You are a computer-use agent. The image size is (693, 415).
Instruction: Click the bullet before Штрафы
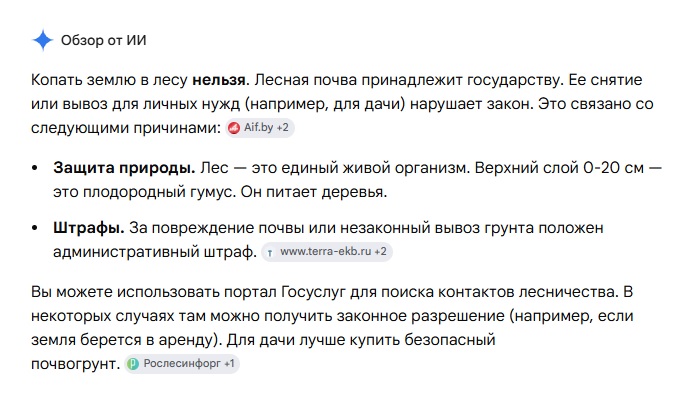[x=35, y=228]
